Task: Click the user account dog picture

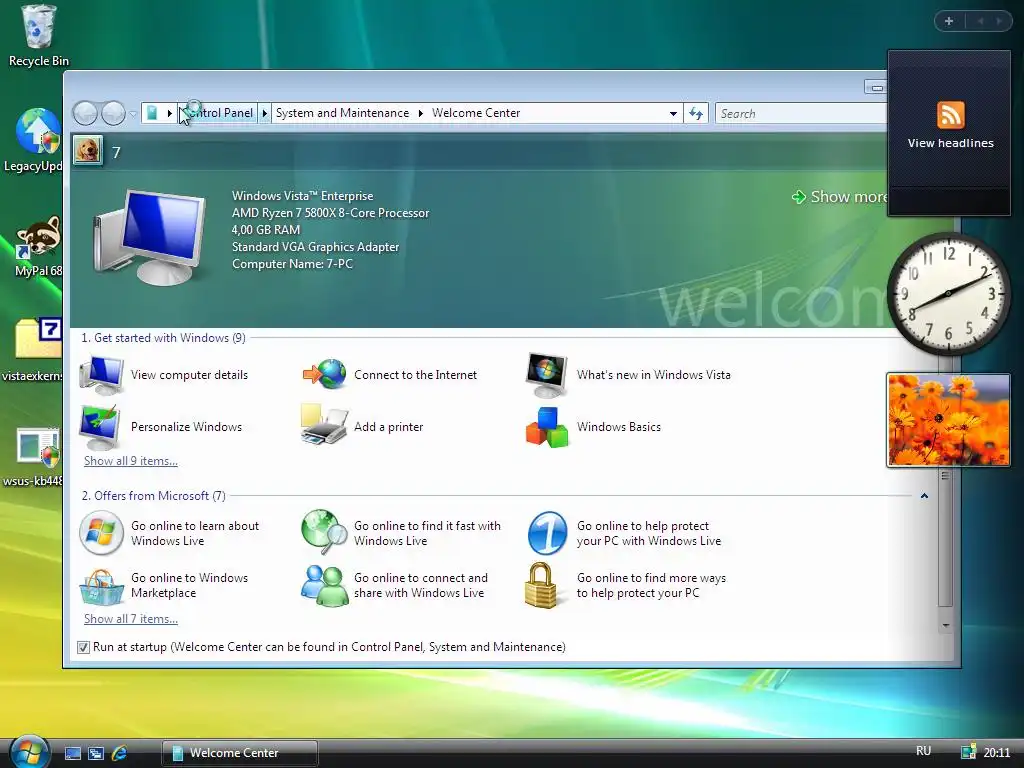Action: coord(88,151)
